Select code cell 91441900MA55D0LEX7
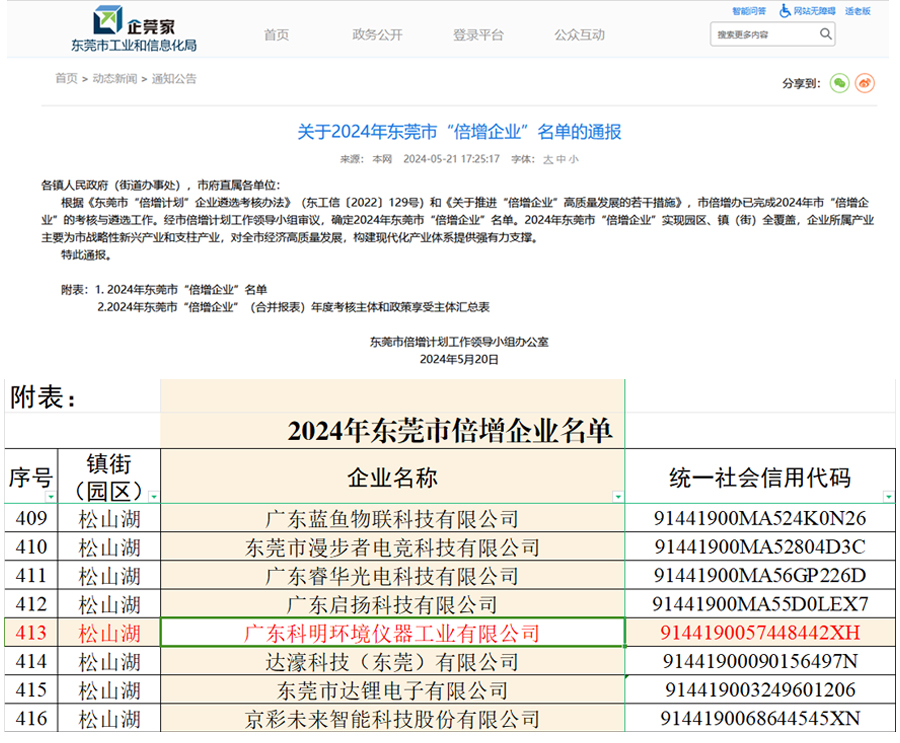Image resolution: width=900 pixels, height=743 pixels. [x=760, y=605]
